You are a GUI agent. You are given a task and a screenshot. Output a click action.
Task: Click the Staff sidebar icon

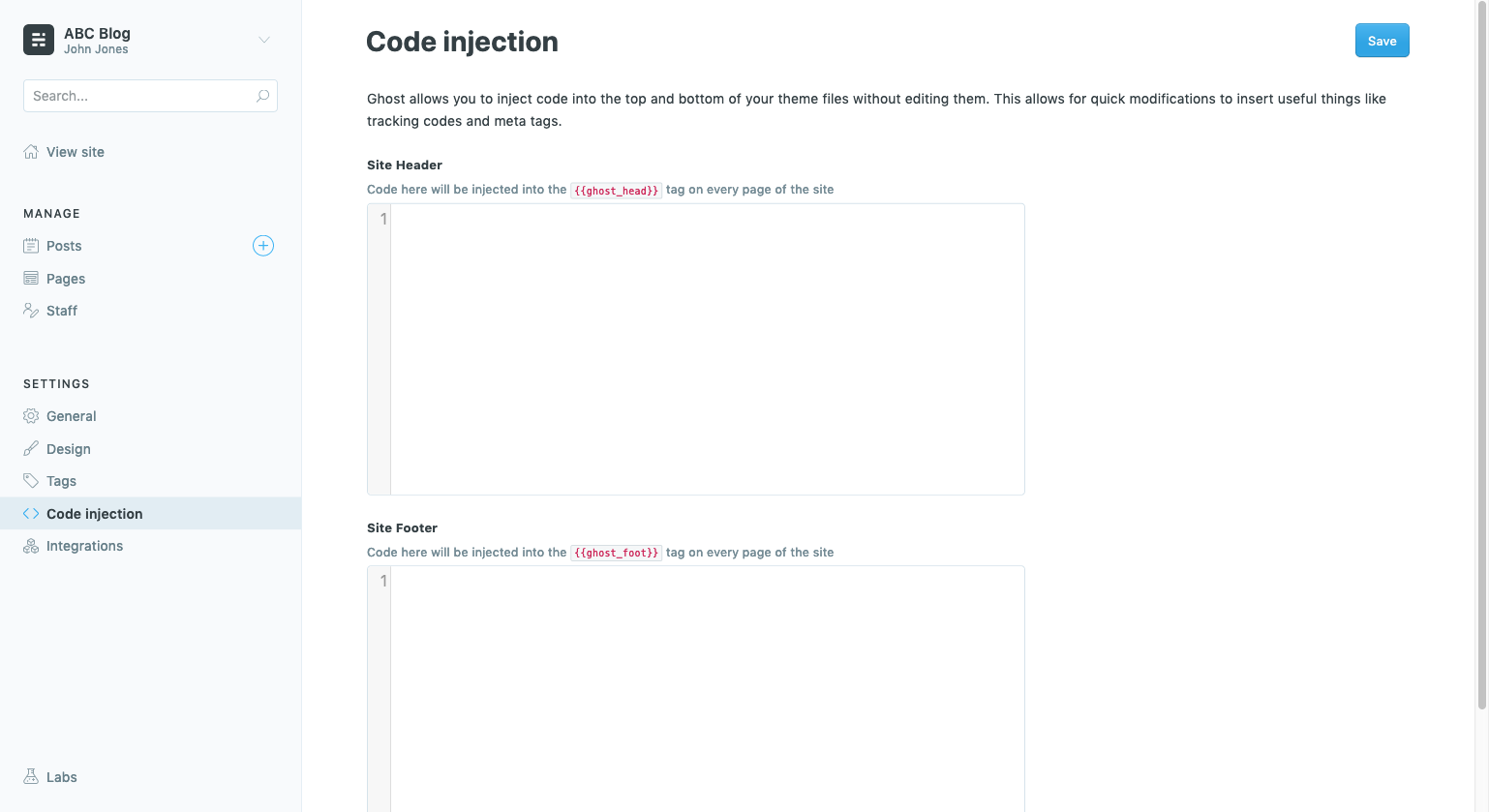[31, 311]
